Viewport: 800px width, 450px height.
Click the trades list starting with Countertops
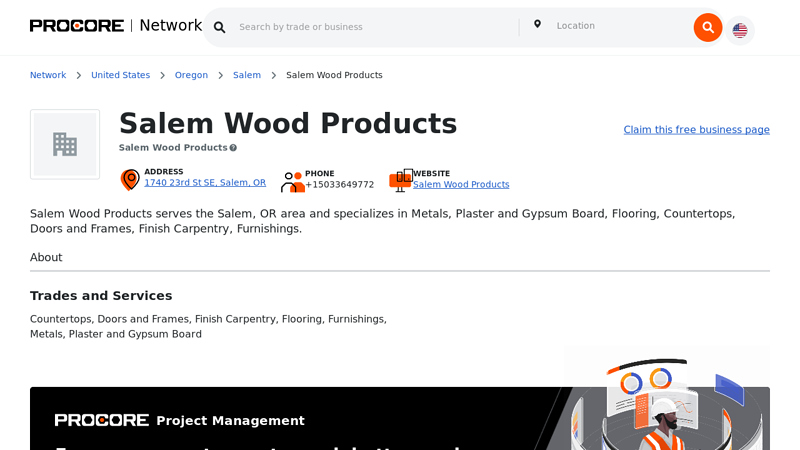click(208, 327)
